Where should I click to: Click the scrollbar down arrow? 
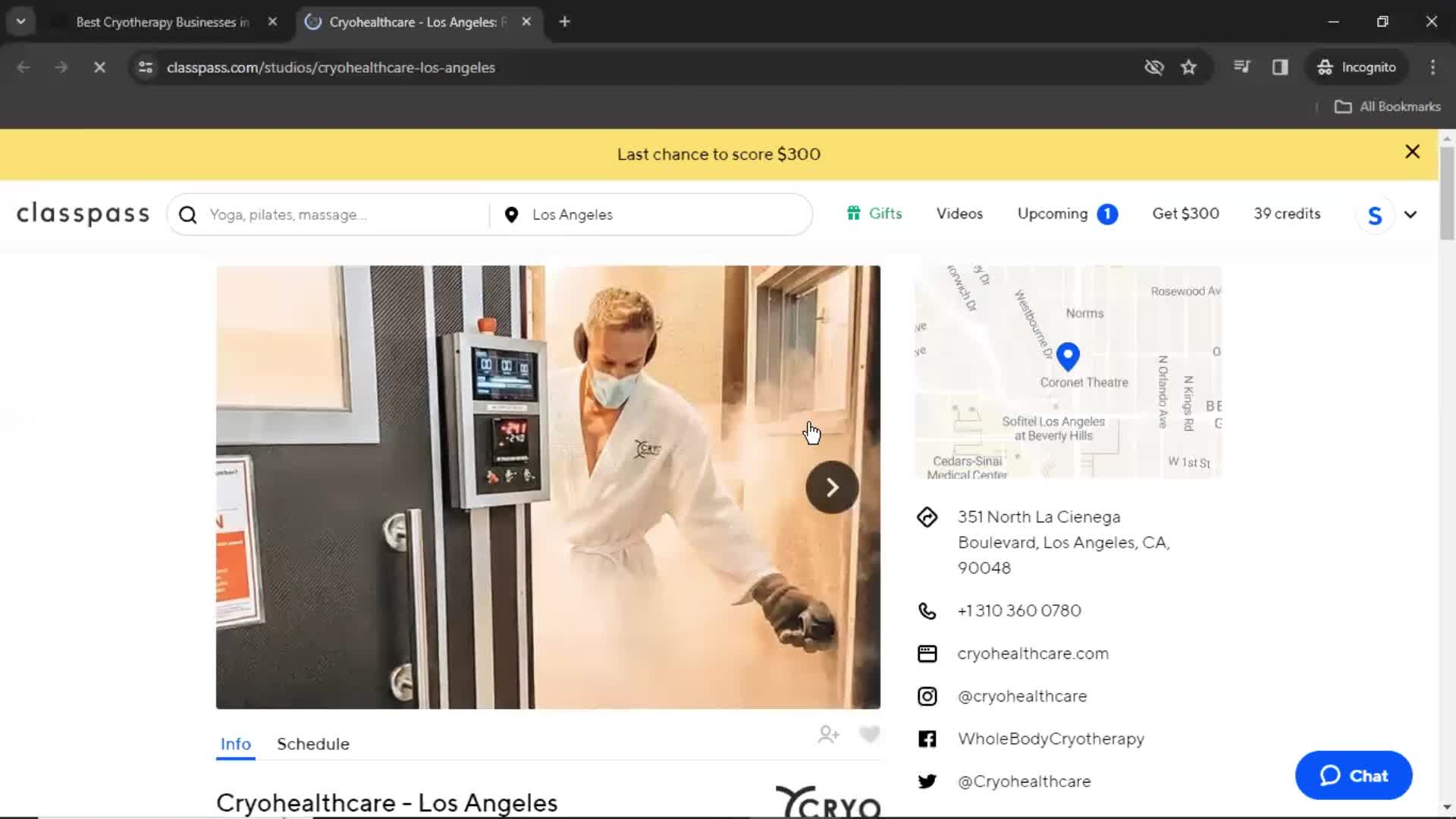pyautogui.click(x=1447, y=808)
